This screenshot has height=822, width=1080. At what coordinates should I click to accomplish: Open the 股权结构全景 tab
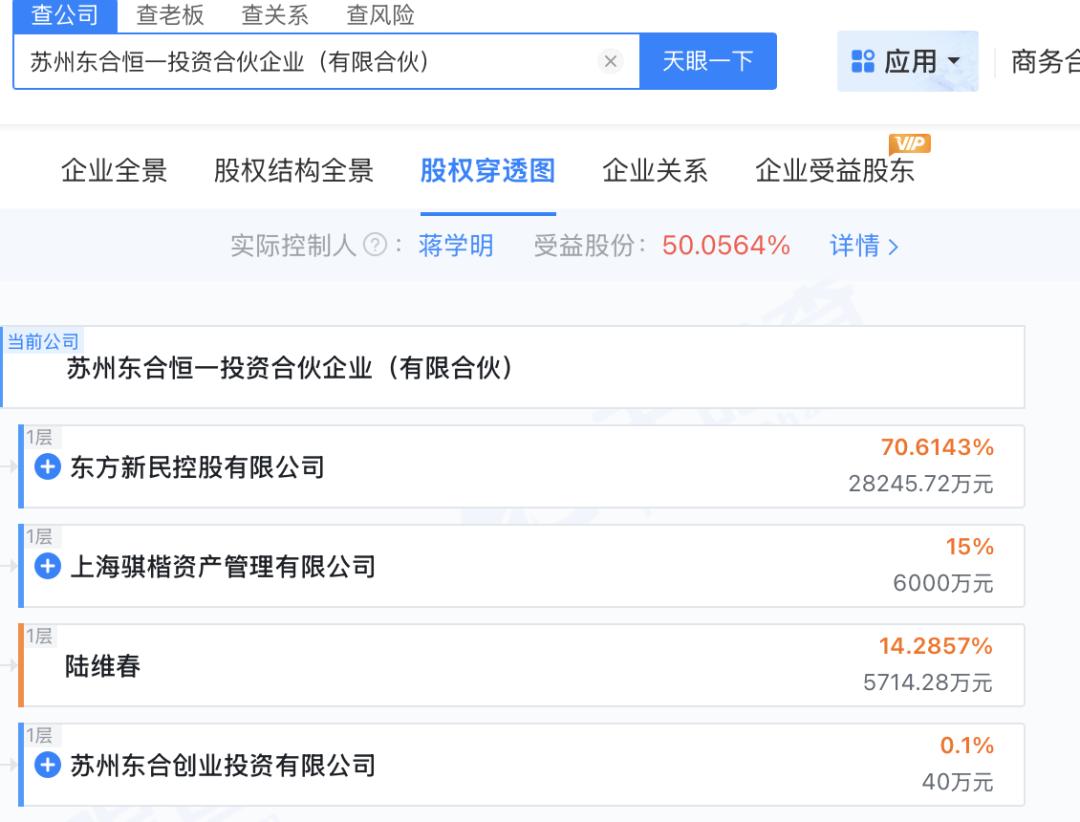tap(294, 170)
